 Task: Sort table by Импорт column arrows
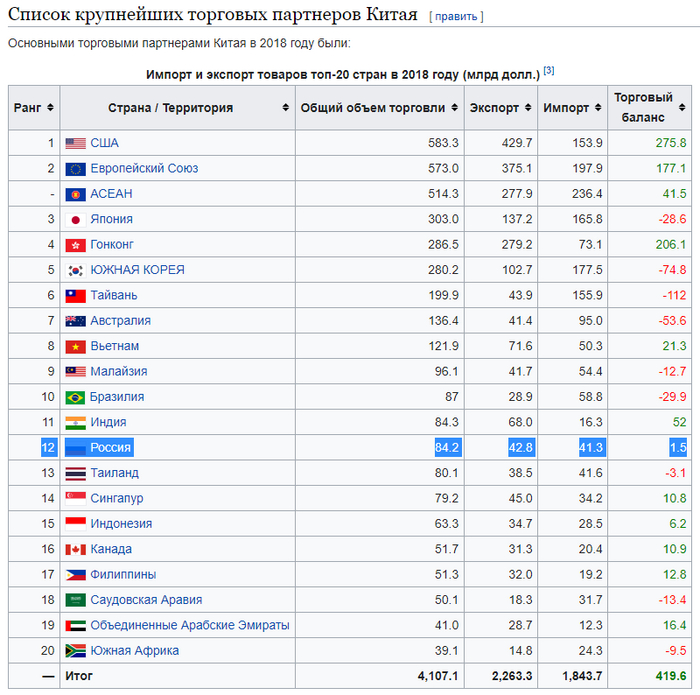[598, 108]
